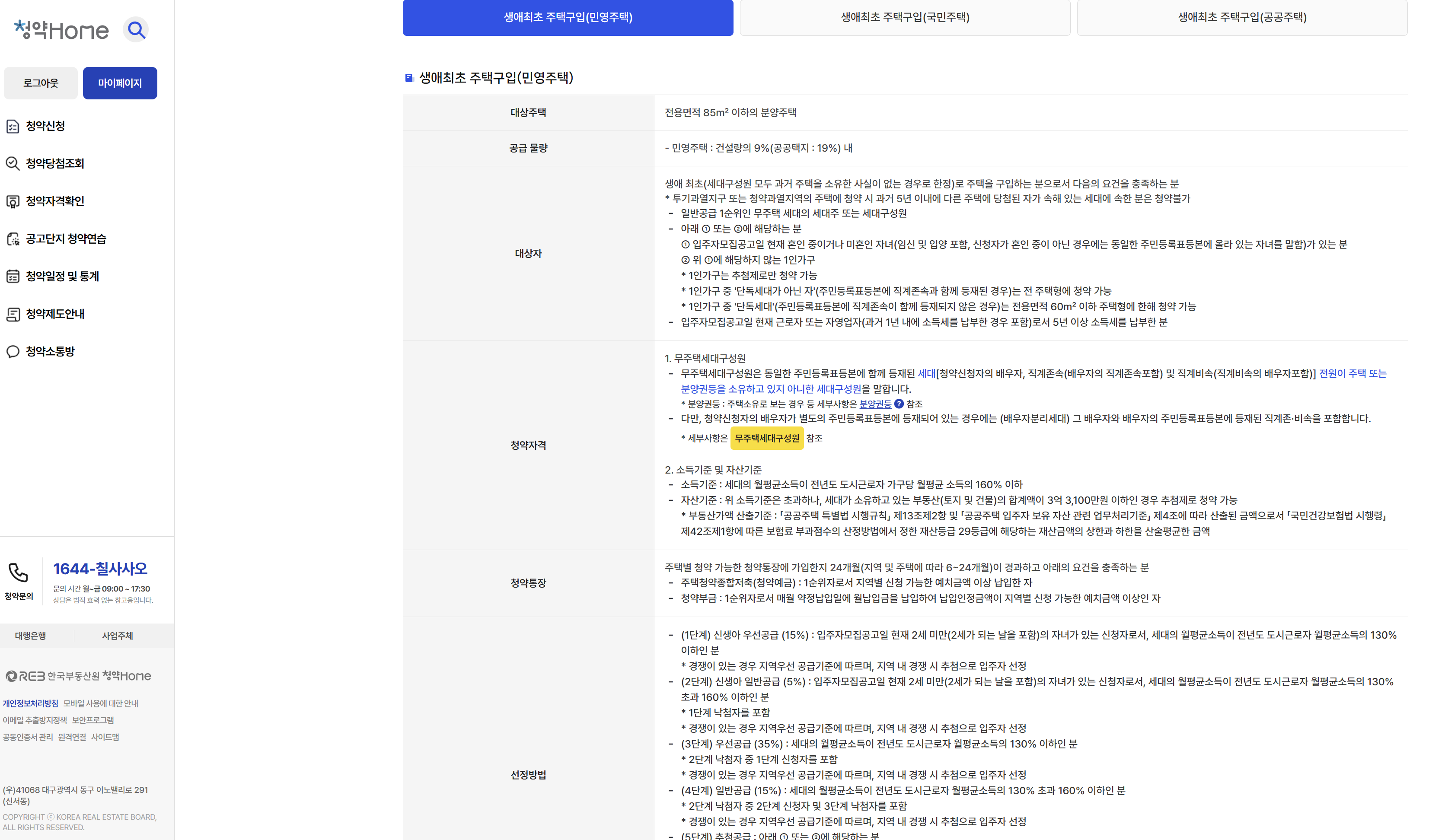
Task: Open 청약소통방 chat icon item
Action: tap(13, 352)
